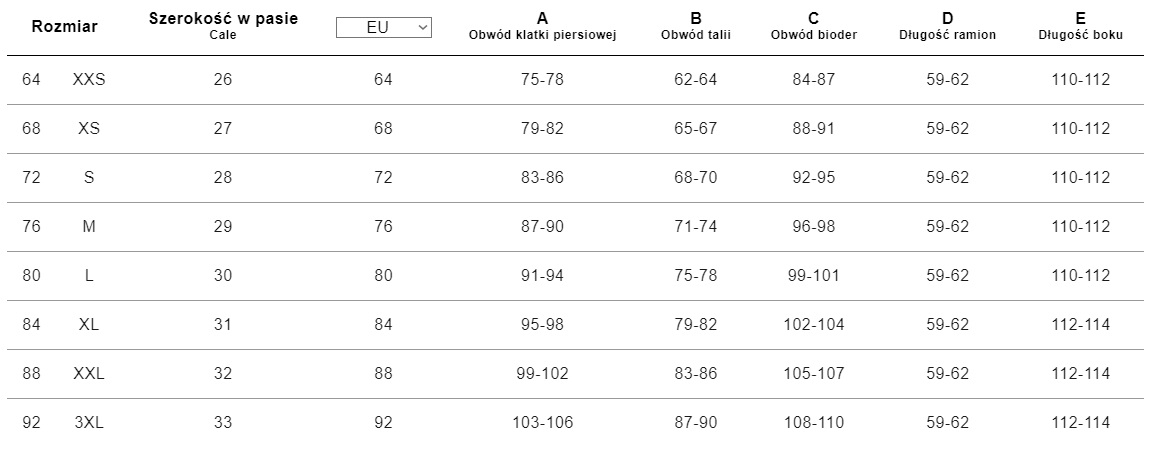Click hip value 99-101 in L row

pyautogui.click(x=813, y=276)
